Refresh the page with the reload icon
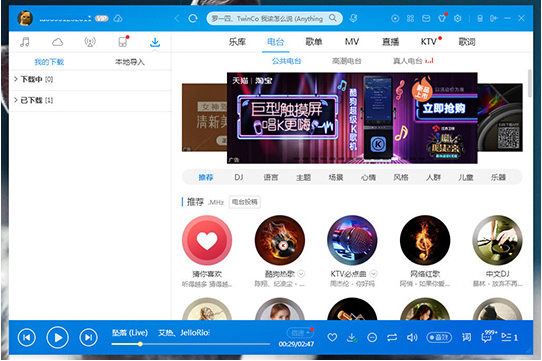This screenshot has width=542, height=361. pyautogui.click(x=193, y=18)
